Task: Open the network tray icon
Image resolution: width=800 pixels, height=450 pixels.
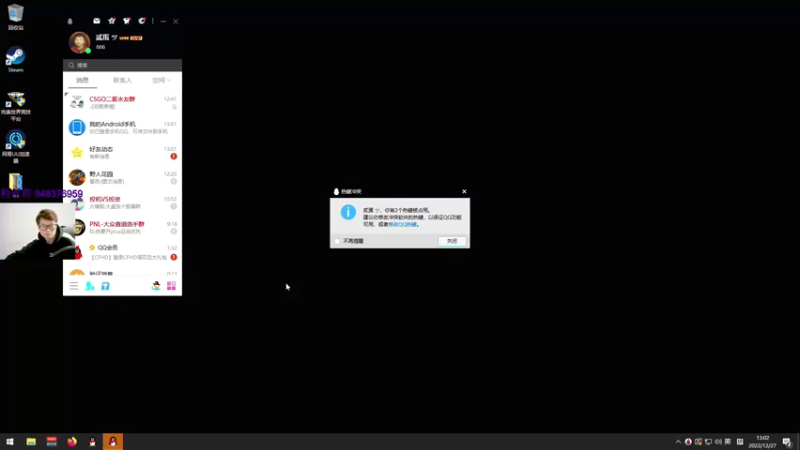Action: pyautogui.click(x=708, y=442)
